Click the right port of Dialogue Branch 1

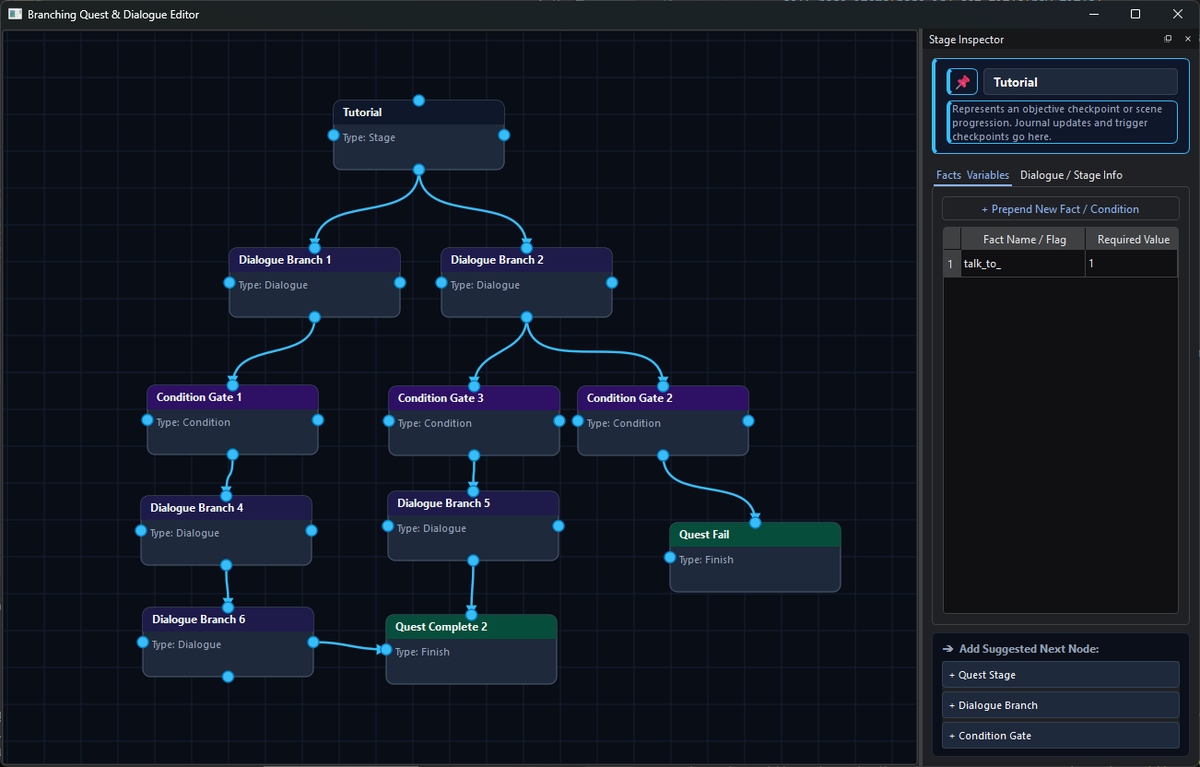pos(400,283)
